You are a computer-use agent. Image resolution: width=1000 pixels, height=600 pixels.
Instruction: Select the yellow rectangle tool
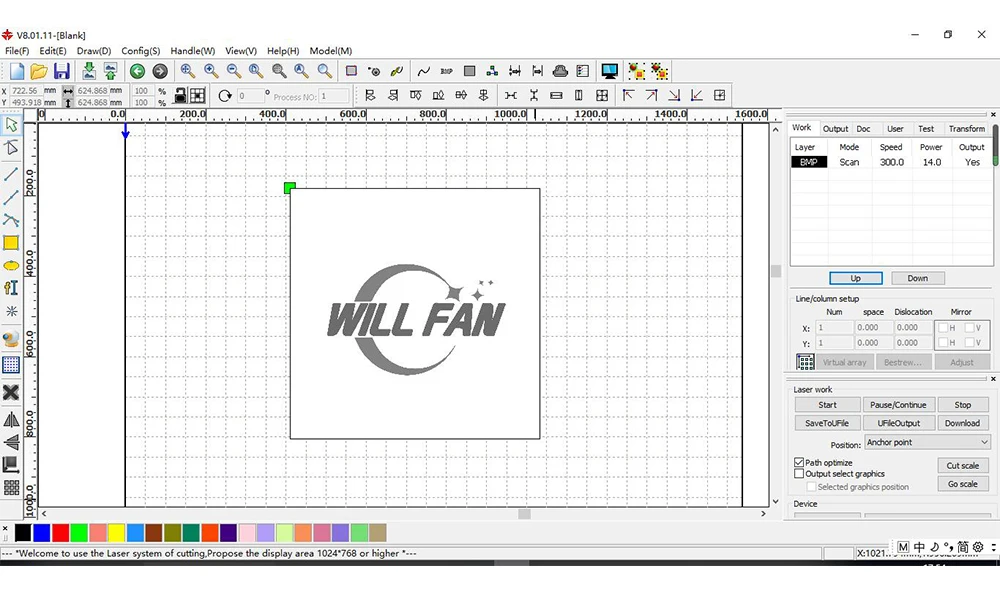click(x=11, y=243)
